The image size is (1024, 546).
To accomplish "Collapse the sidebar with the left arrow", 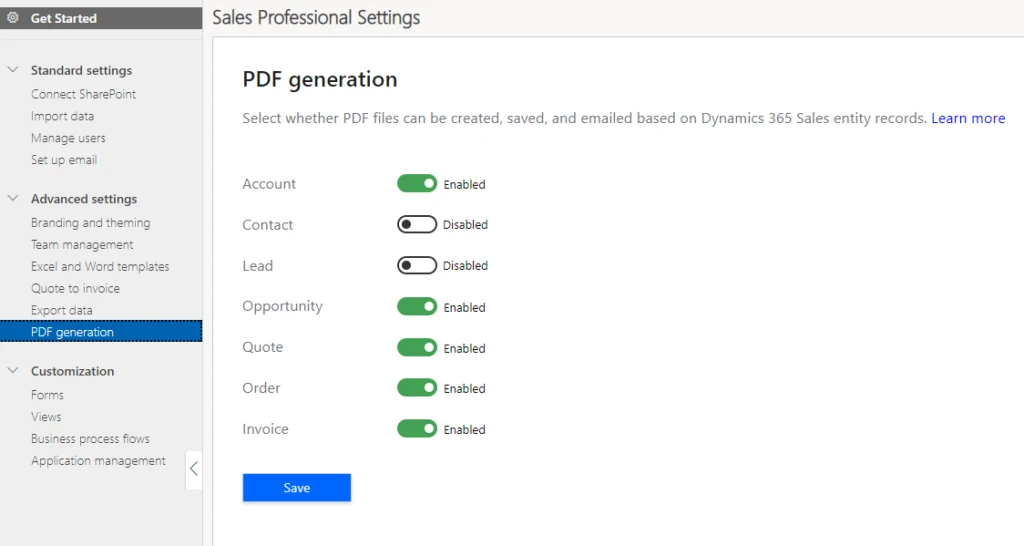I will pyautogui.click(x=193, y=468).
